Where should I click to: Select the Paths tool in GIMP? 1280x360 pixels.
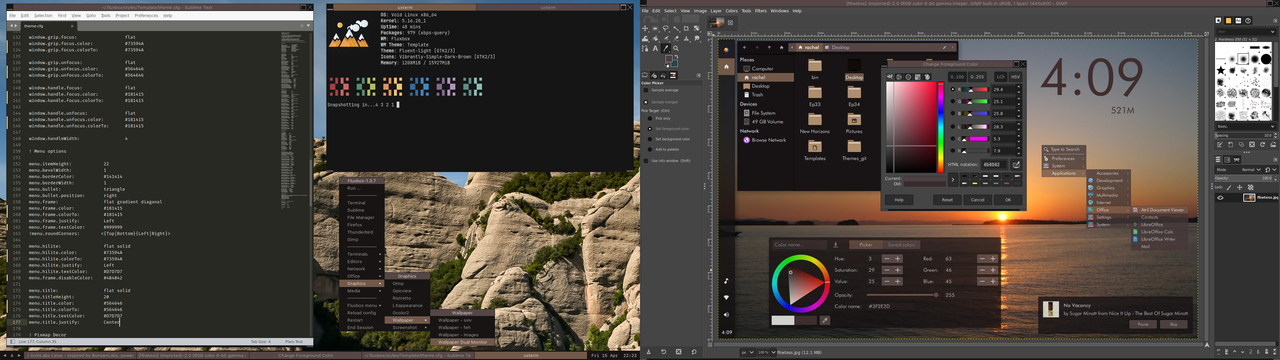[x=645, y=48]
